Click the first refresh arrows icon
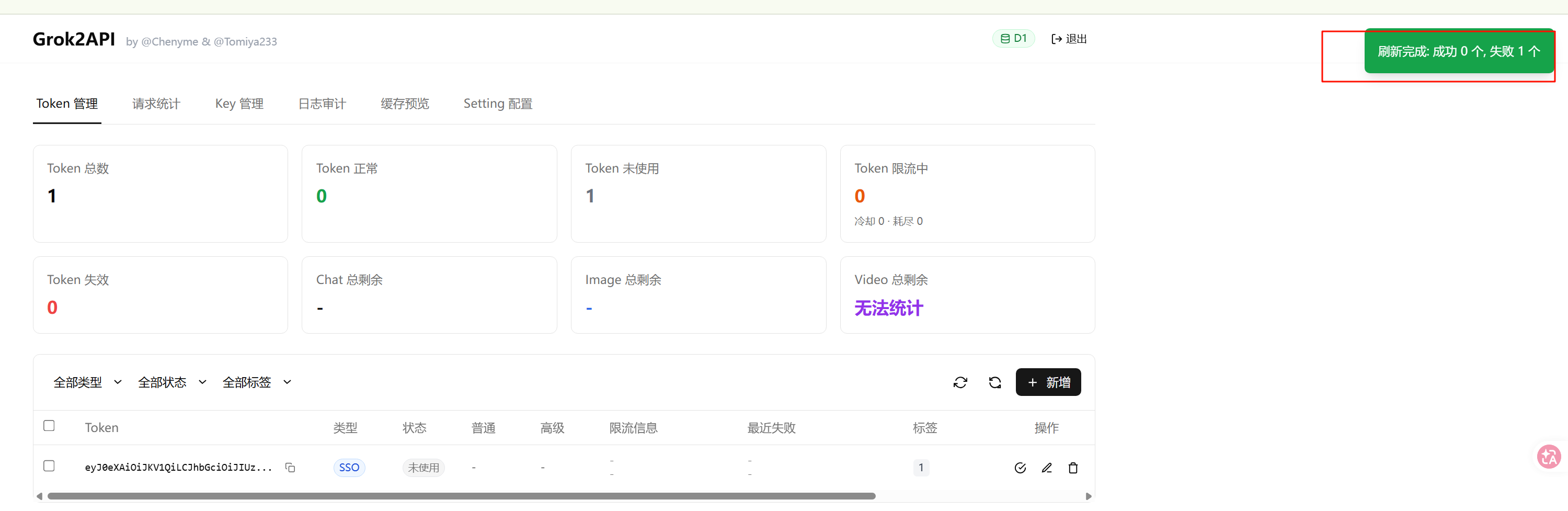Viewport: 1568px width, 511px height. tap(960, 382)
